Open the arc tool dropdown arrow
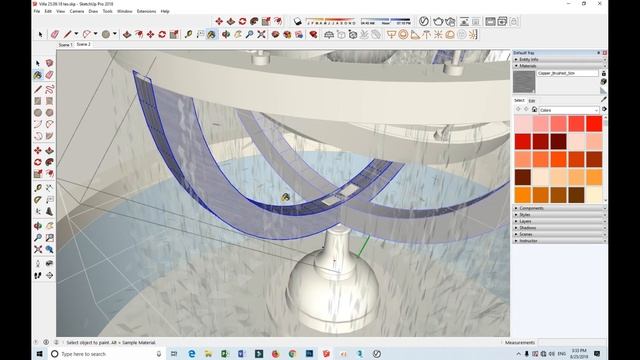640x360 pixels. pos(96,34)
